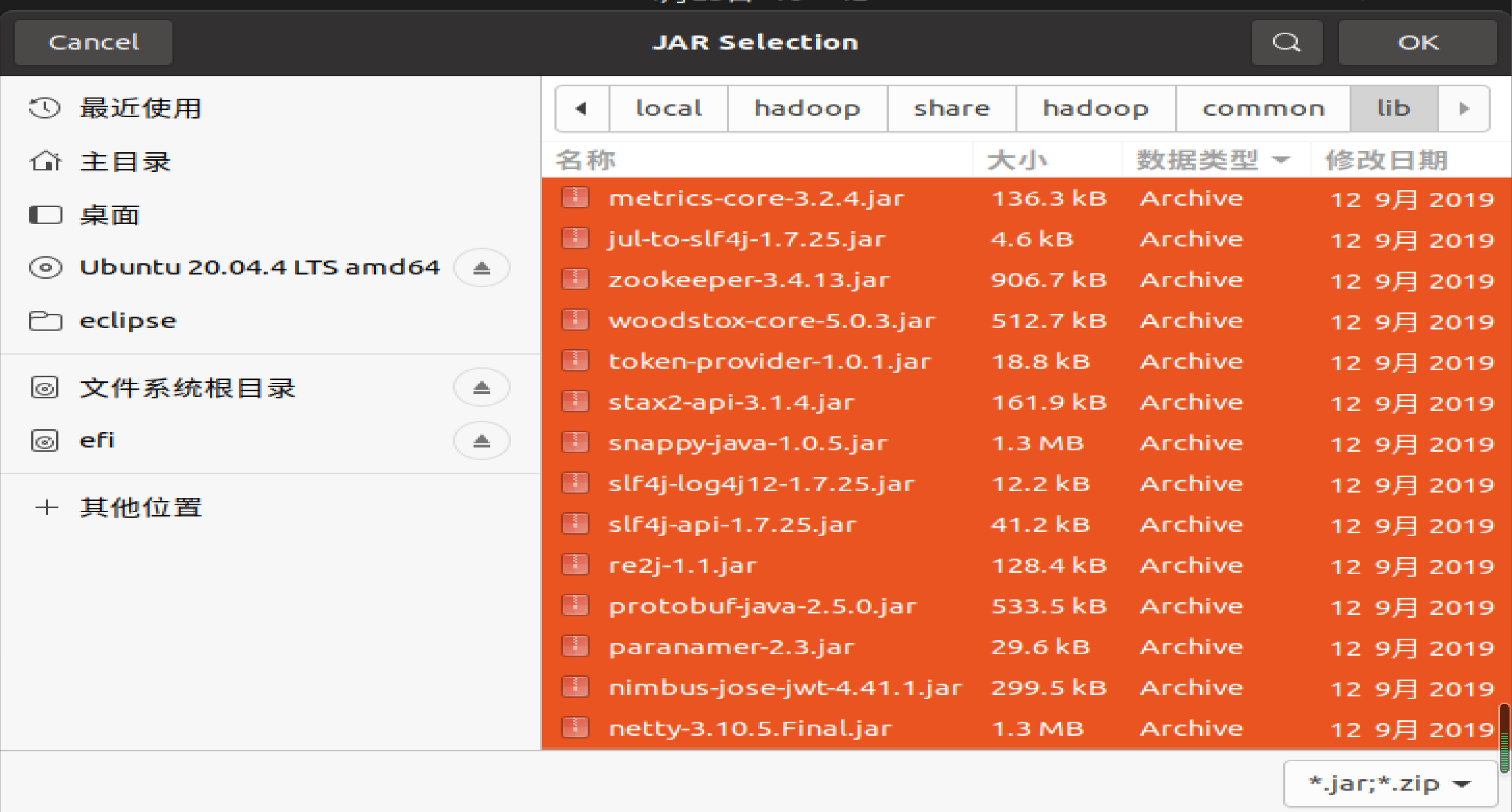Open the 桌面 desktop location
1512x812 pixels.
(110, 215)
